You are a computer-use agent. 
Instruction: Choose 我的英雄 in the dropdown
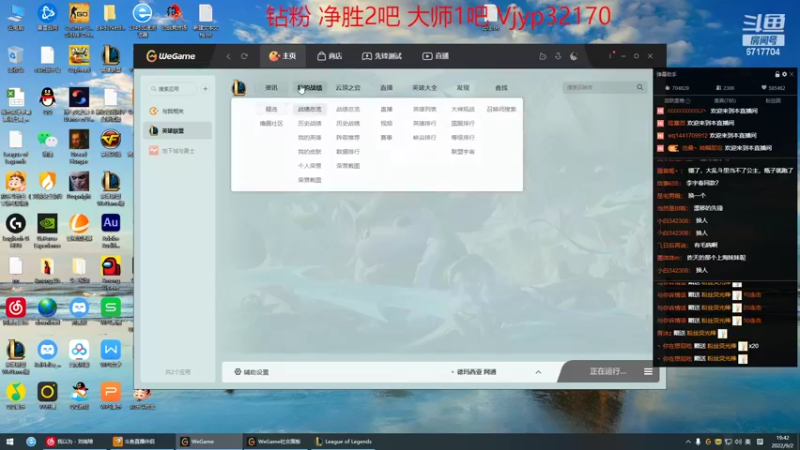(x=310, y=138)
